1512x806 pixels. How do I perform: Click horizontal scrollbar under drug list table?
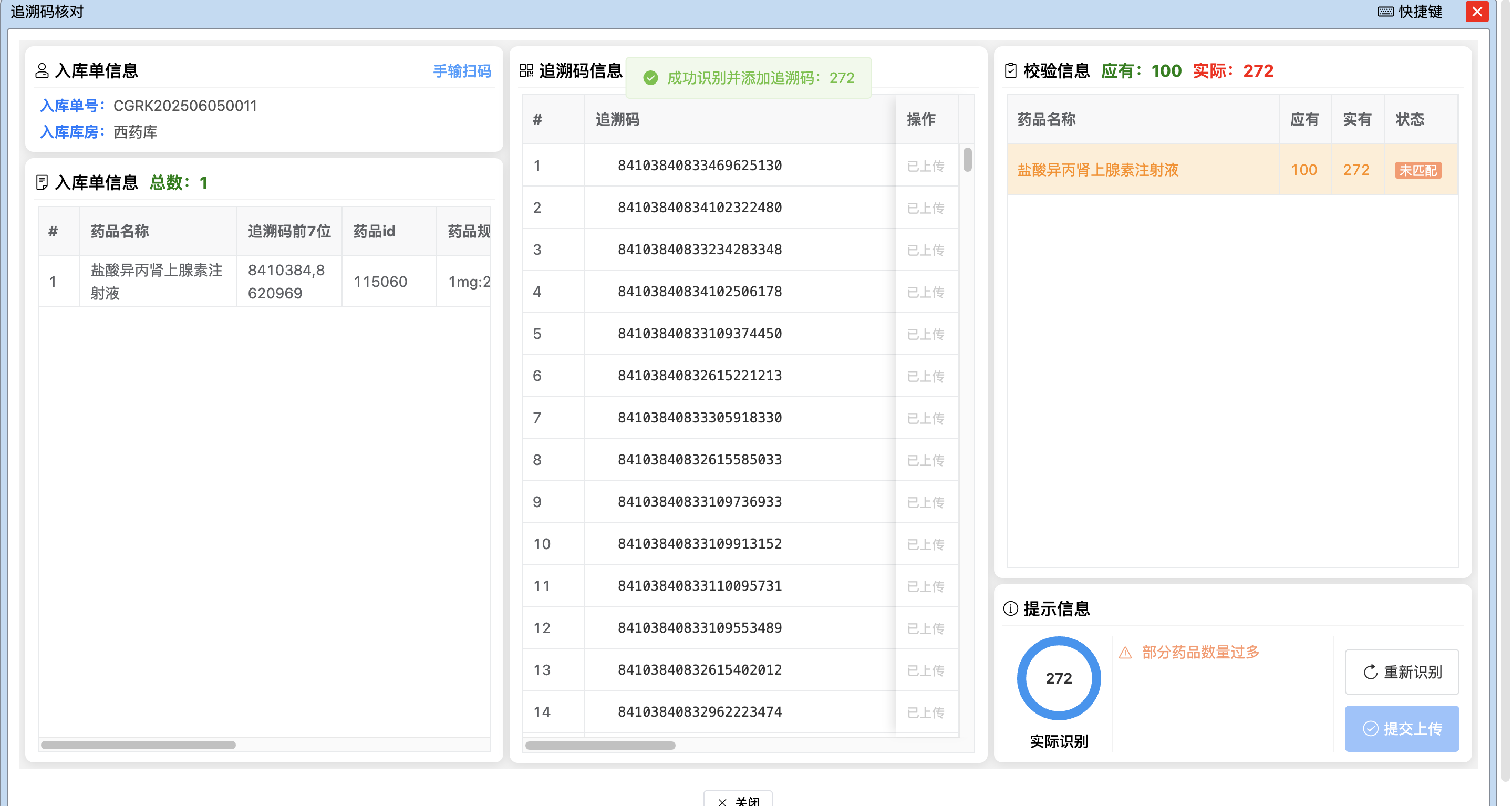point(138,745)
